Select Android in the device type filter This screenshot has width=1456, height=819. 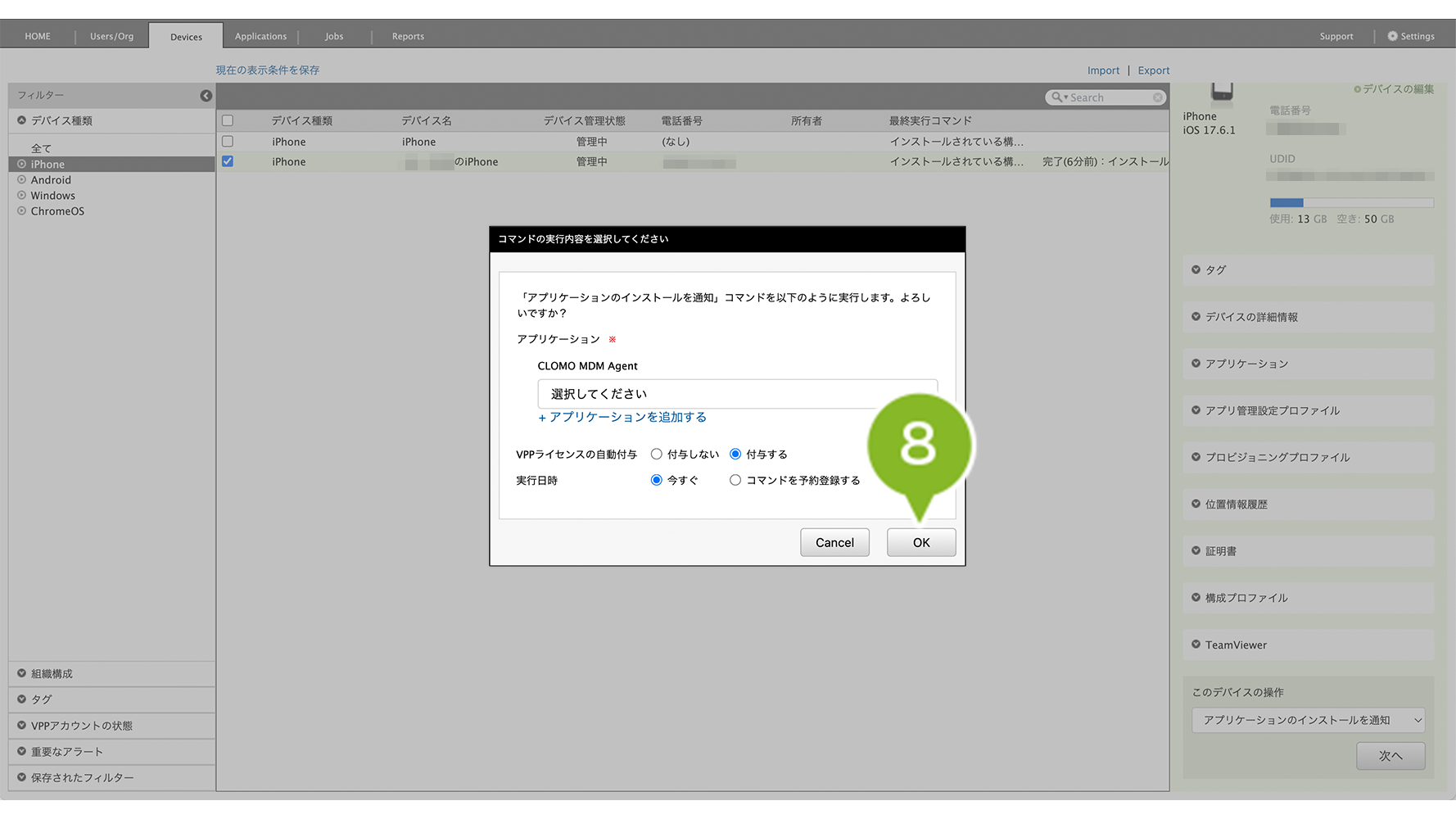point(51,180)
